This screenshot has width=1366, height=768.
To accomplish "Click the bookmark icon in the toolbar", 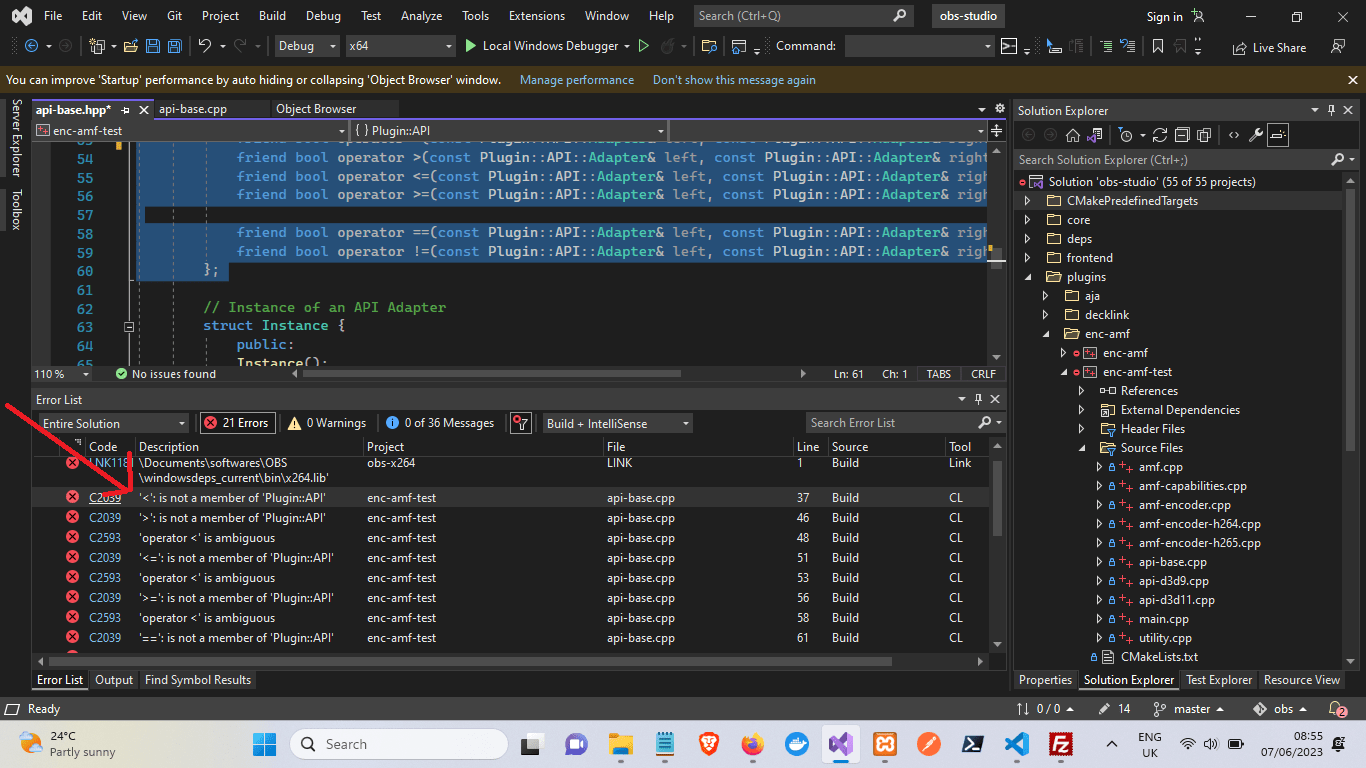I will 1157,46.
